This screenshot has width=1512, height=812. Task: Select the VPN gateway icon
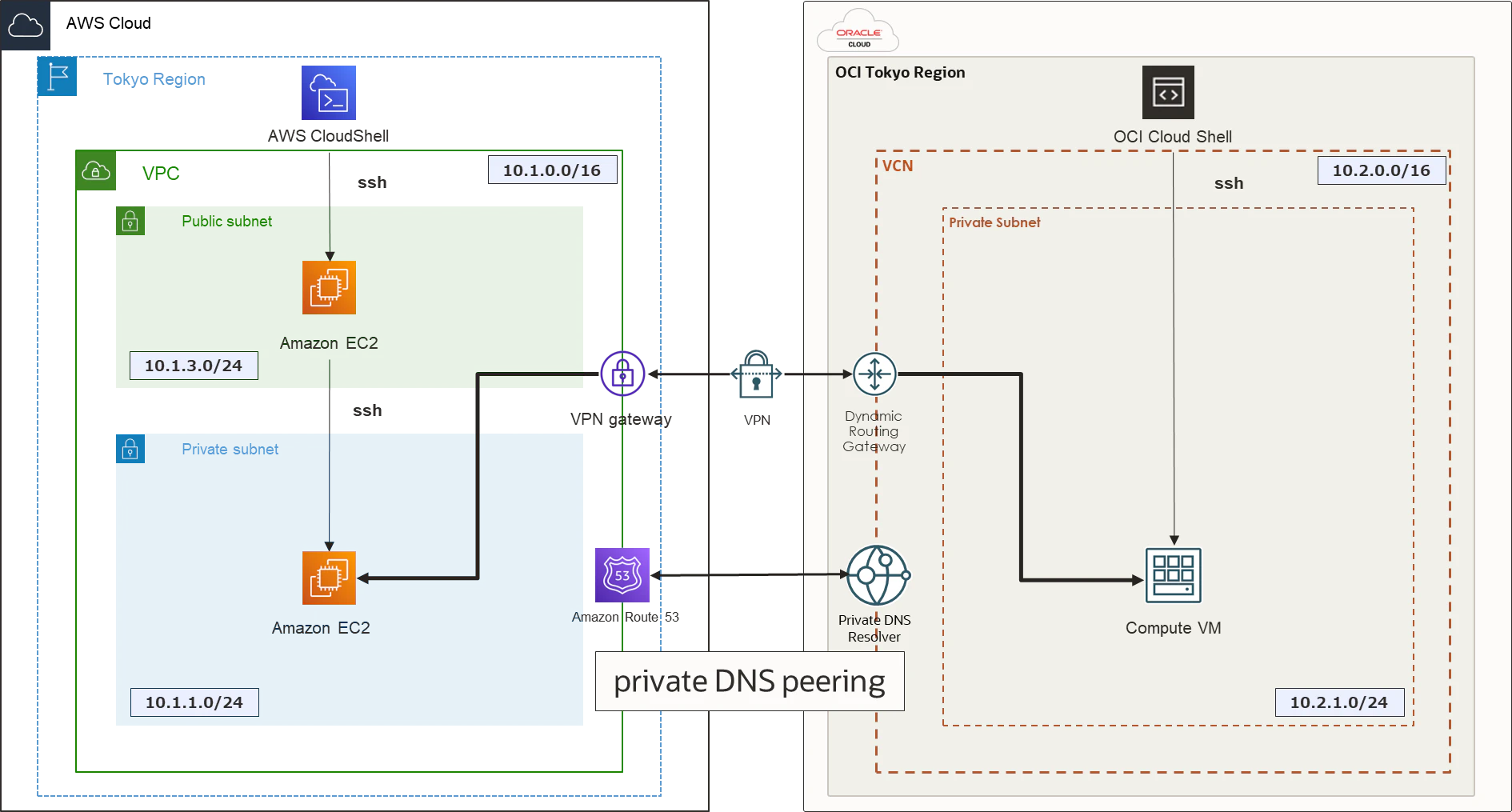pos(622,374)
